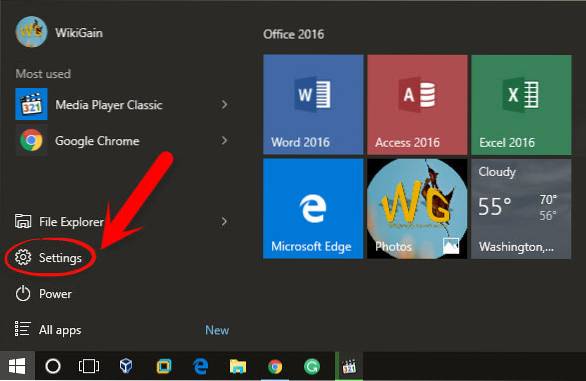
Task: Click the Office 2016 group header
Action: click(293, 34)
